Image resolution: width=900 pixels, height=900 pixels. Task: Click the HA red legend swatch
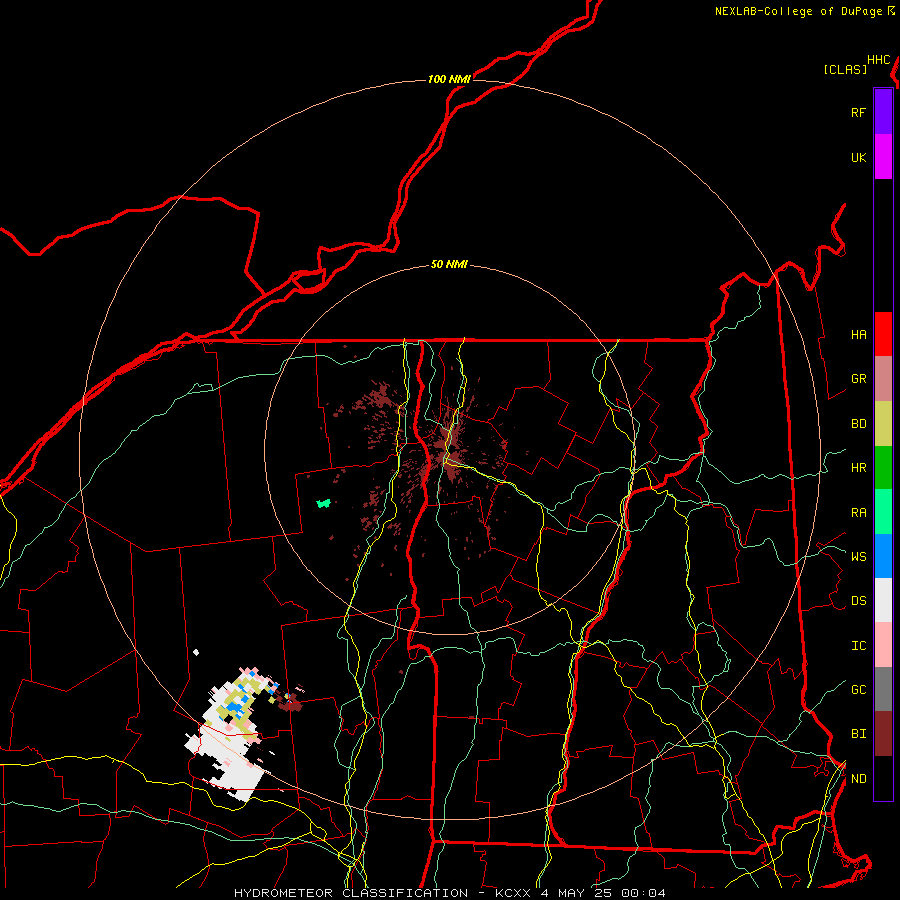click(883, 334)
